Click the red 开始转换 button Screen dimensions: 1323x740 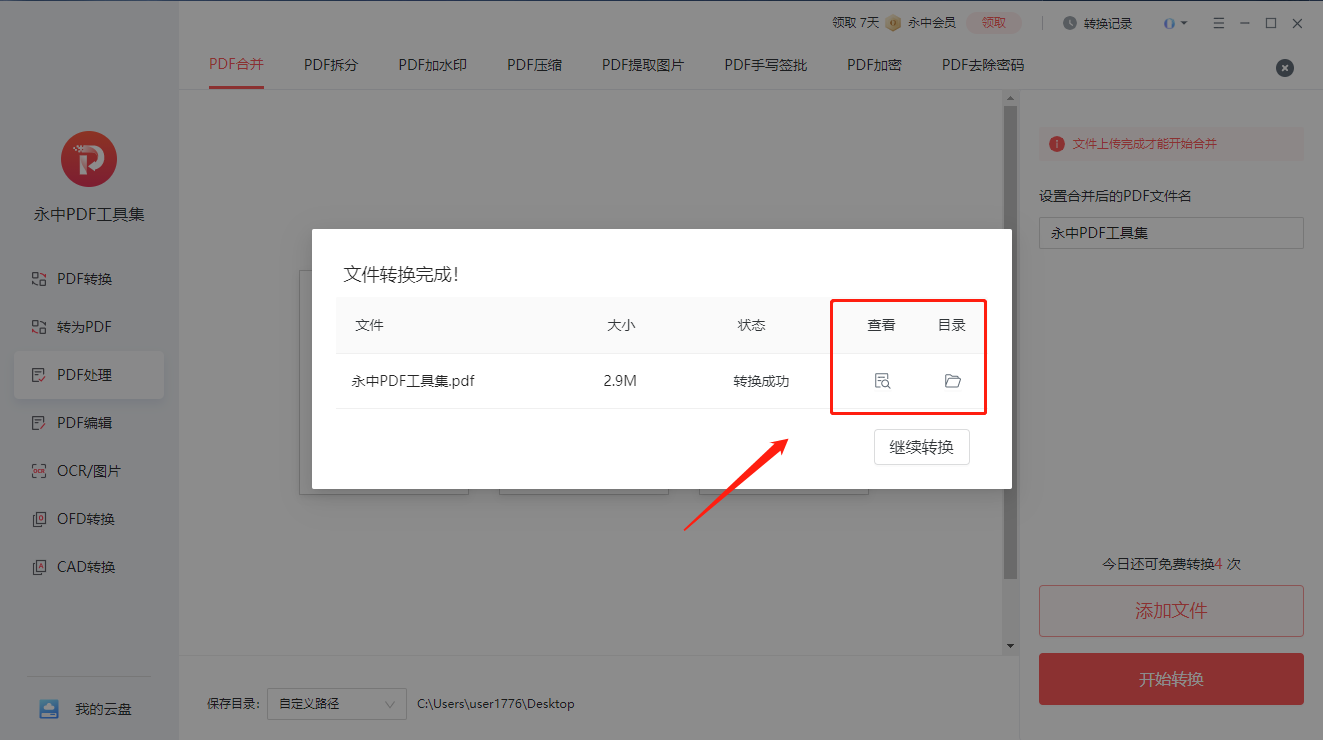tap(1171, 679)
